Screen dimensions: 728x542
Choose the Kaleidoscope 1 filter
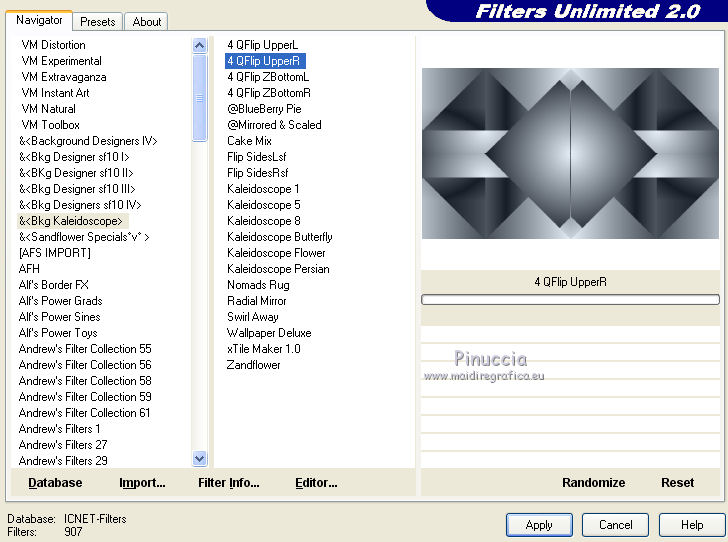click(x=263, y=189)
